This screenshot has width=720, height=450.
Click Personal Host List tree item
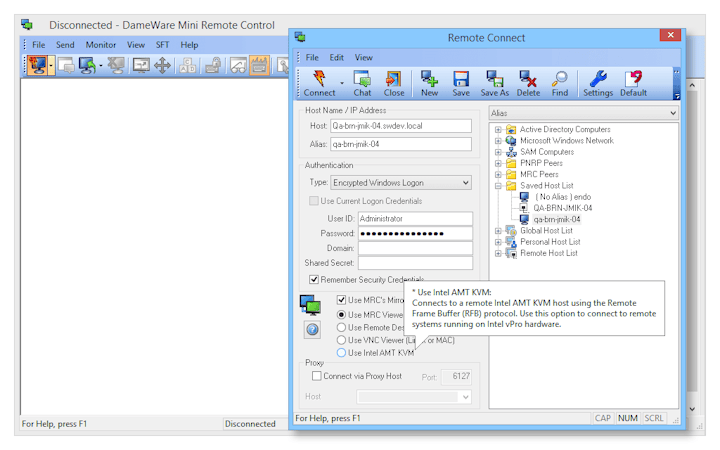coord(550,242)
